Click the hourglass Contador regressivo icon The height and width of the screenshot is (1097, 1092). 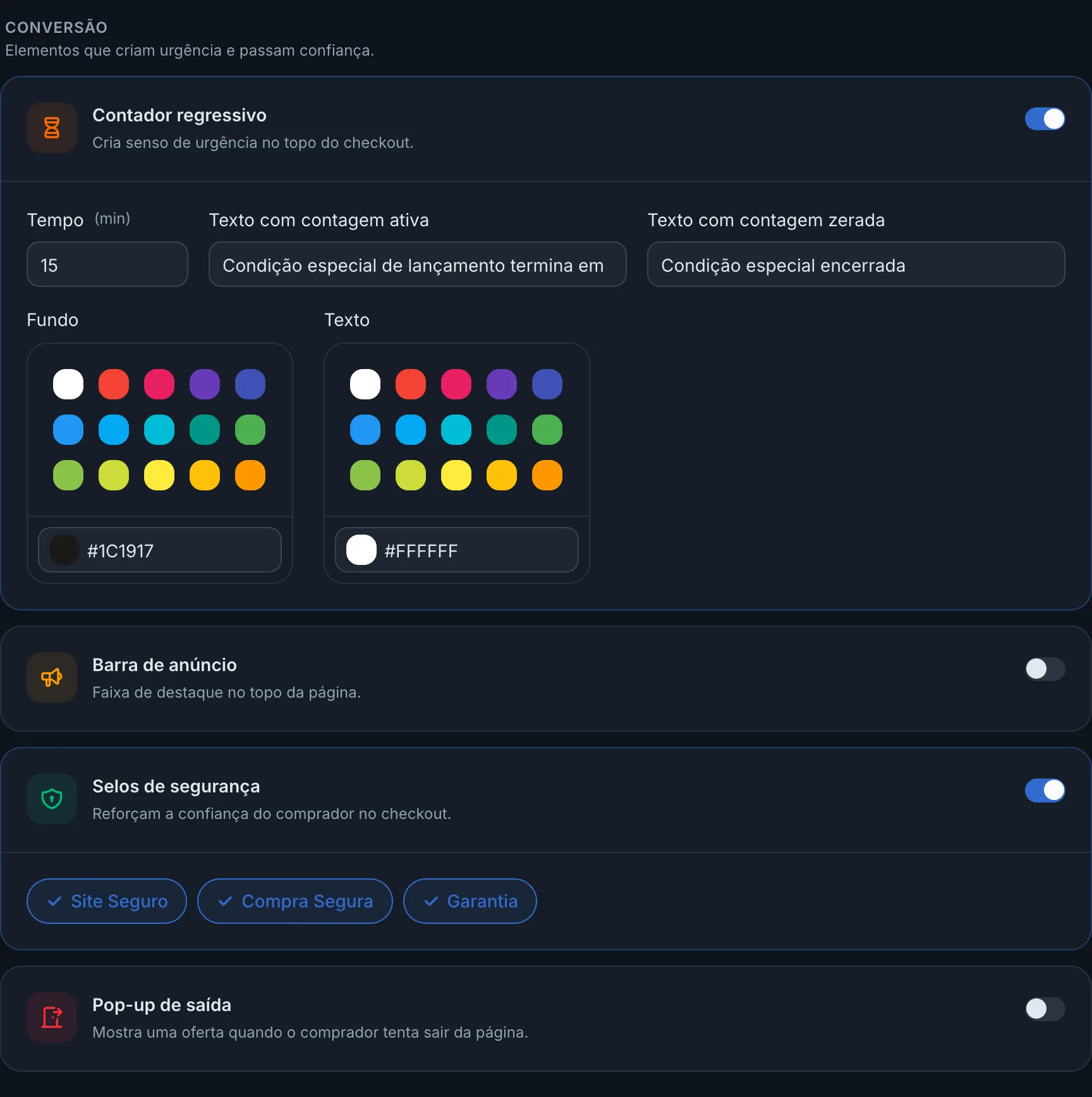pos(52,128)
